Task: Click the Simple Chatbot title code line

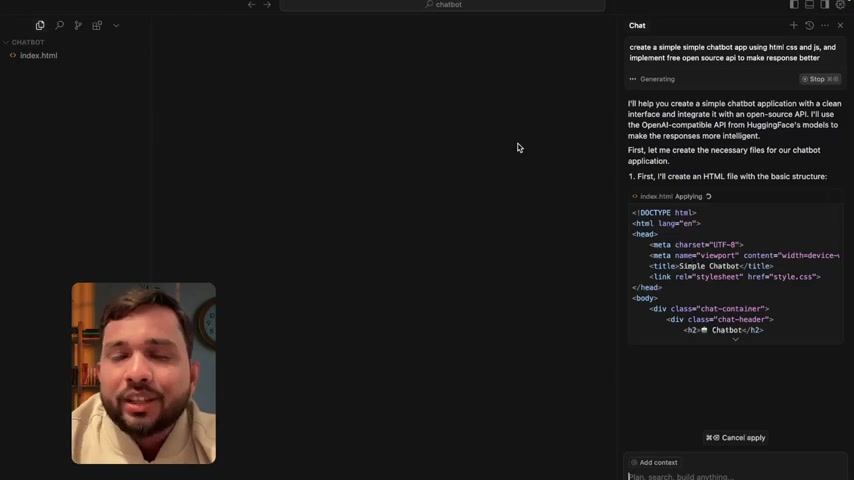Action: point(711,266)
